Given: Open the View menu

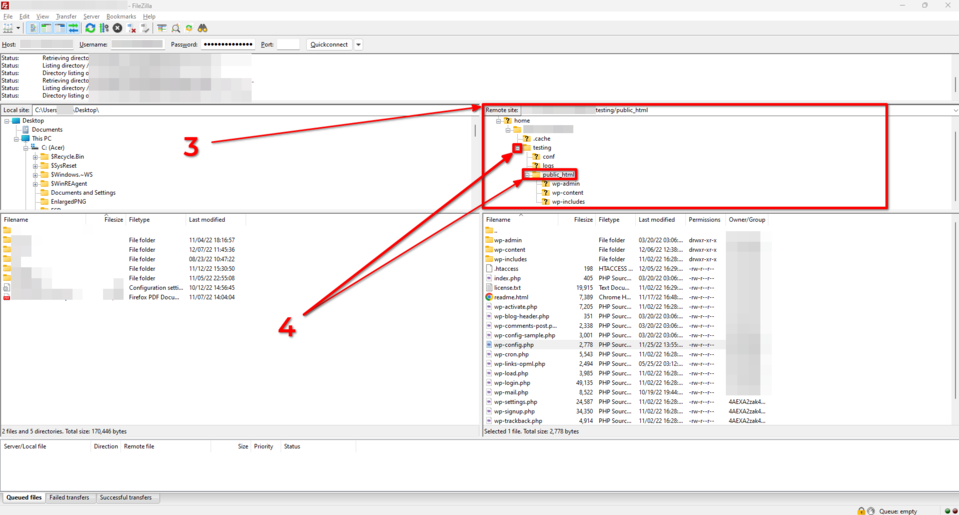Looking at the screenshot, I should tap(43, 17).
